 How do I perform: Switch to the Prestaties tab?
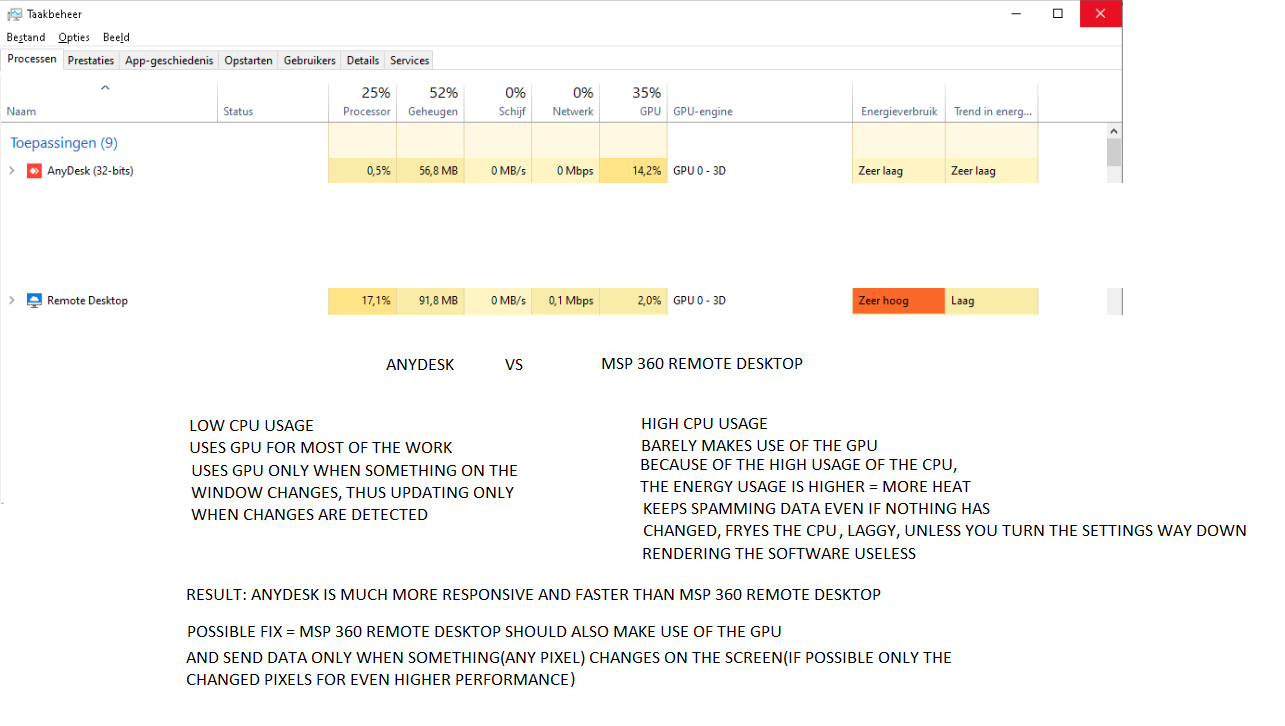tap(91, 61)
